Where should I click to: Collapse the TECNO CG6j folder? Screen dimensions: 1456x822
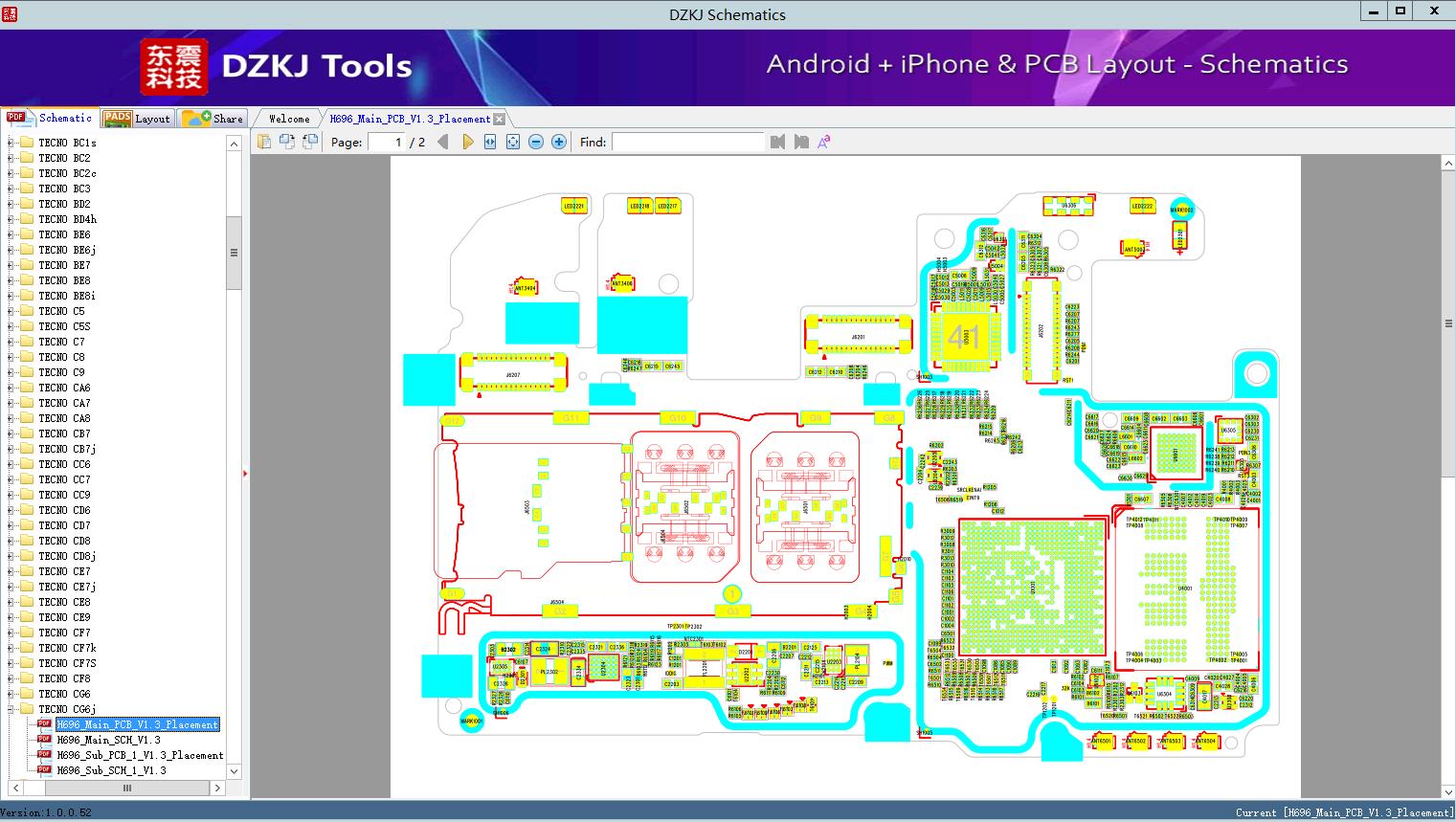[11, 709]
